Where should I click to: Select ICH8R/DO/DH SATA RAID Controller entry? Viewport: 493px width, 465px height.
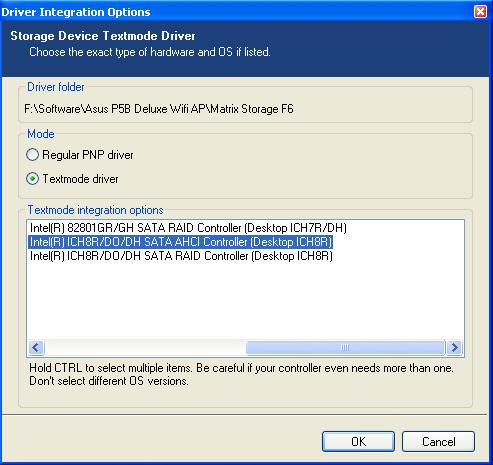pos(181,256)
